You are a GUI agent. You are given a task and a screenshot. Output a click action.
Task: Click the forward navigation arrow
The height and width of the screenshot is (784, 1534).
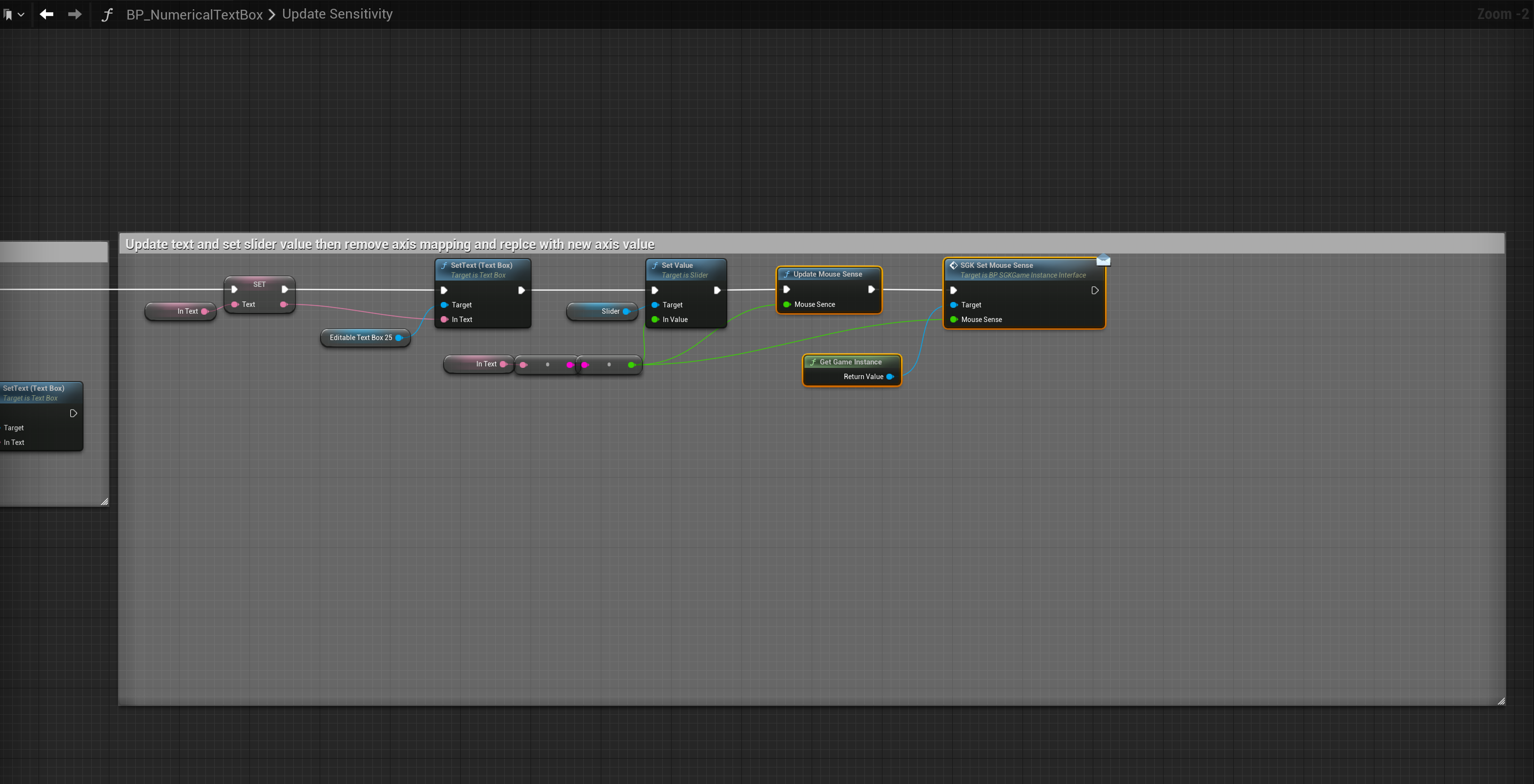(x=75, y=14)
